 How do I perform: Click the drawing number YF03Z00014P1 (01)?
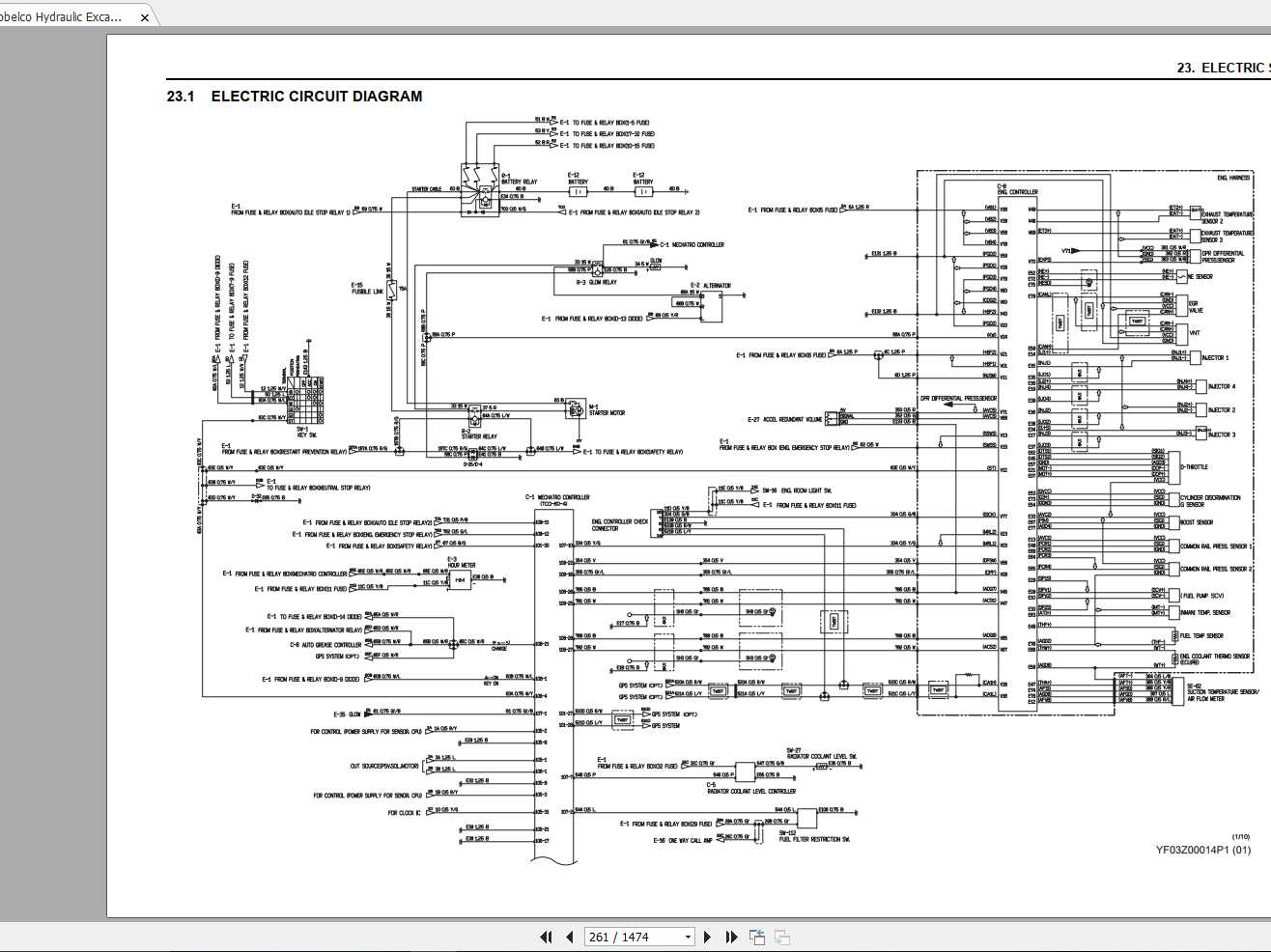pos(1203,850)
